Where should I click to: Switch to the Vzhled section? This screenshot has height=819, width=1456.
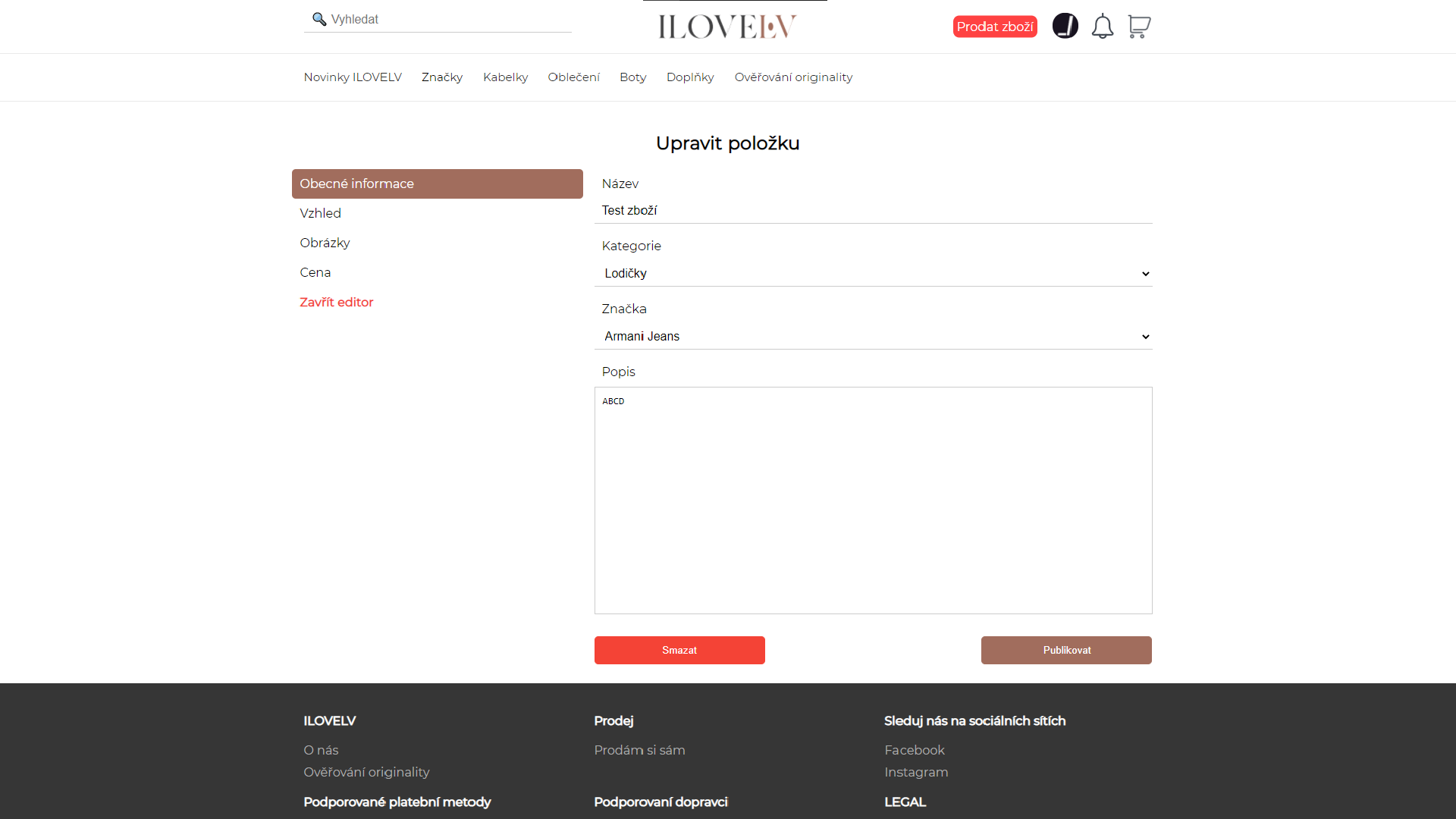tap(320, 213)
